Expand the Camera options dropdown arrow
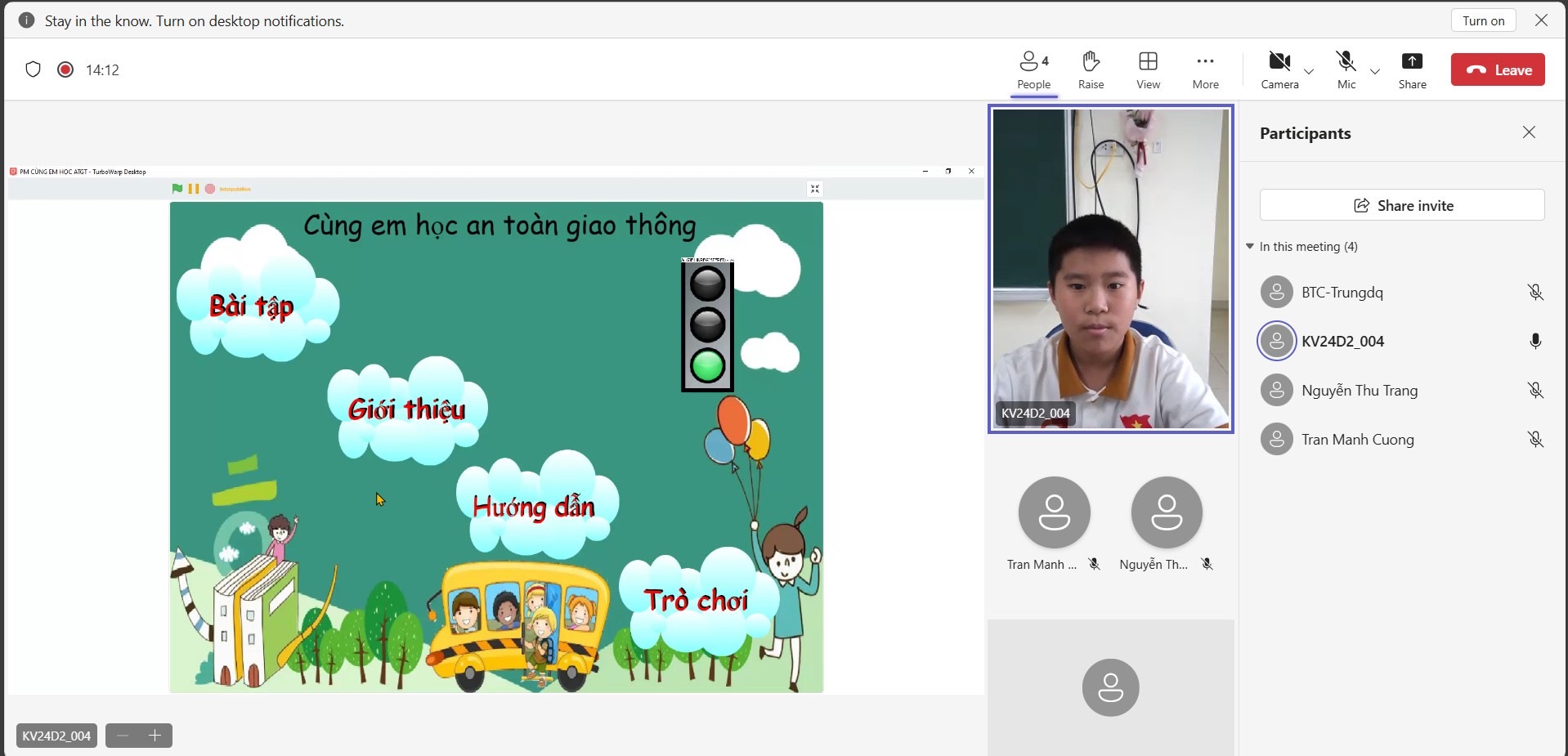This screenshot has width=1568, height=756. [x=1309, y=71]
